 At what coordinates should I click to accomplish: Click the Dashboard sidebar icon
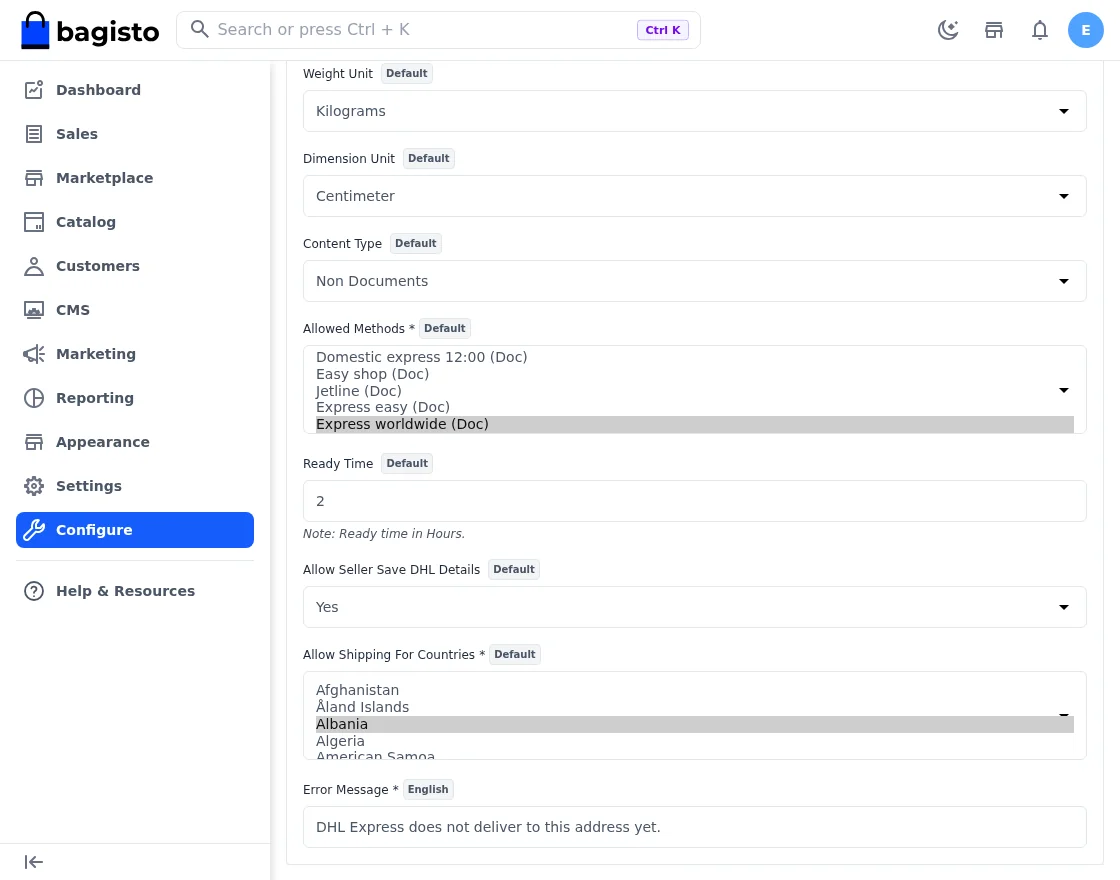[34, 90]
